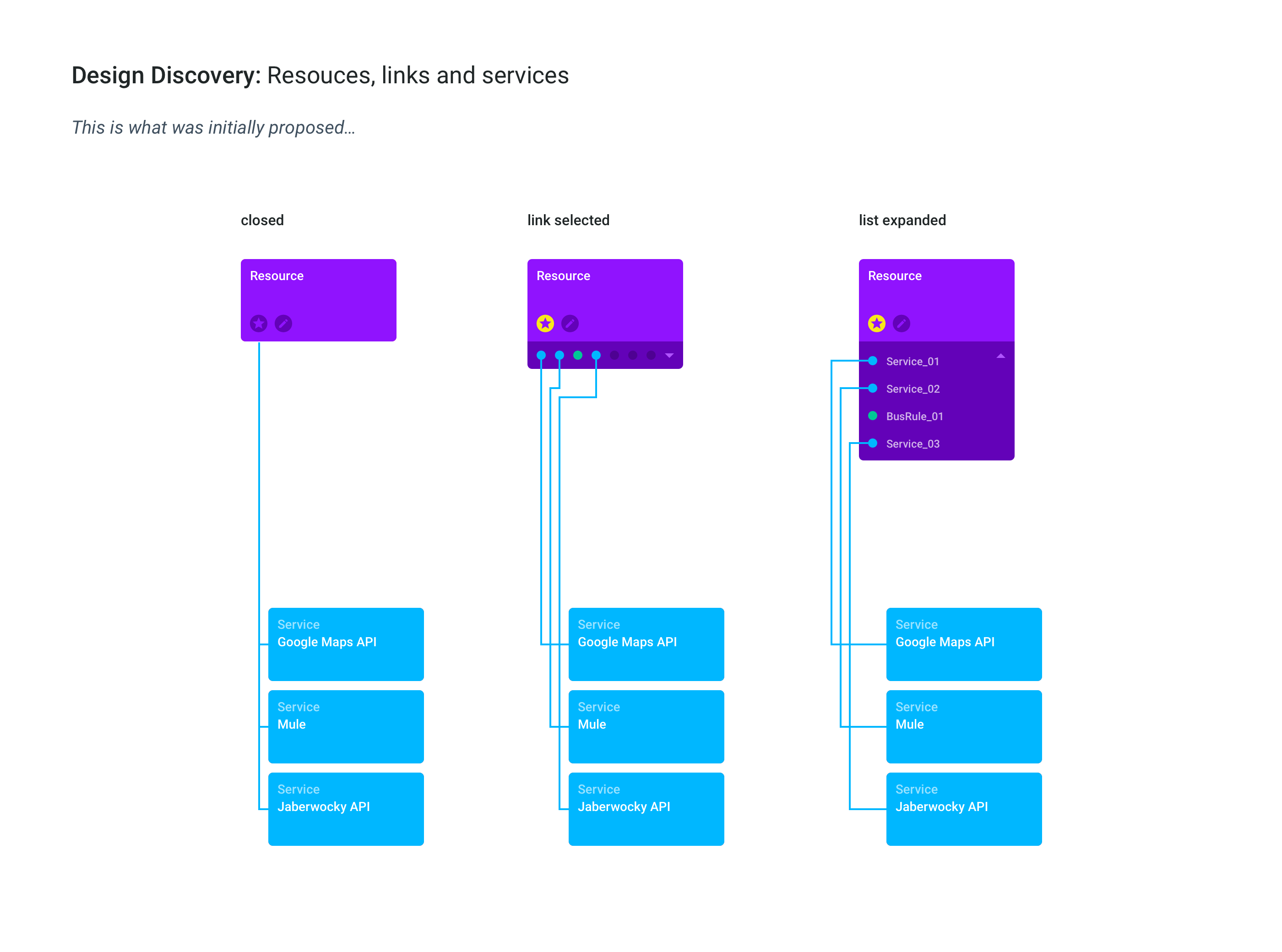Select the Mule service card under link selected

646,726
